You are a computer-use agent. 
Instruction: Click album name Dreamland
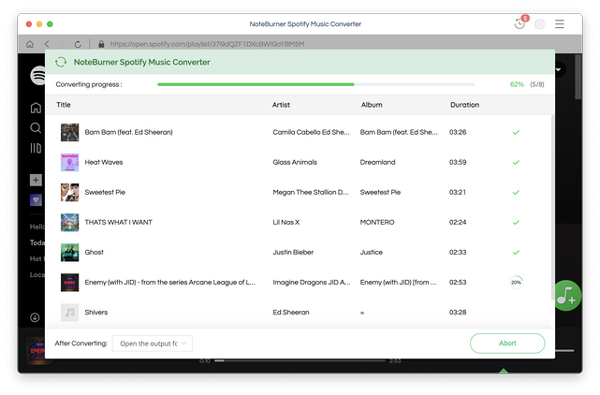pyautogui.click(x=378, y=162)
